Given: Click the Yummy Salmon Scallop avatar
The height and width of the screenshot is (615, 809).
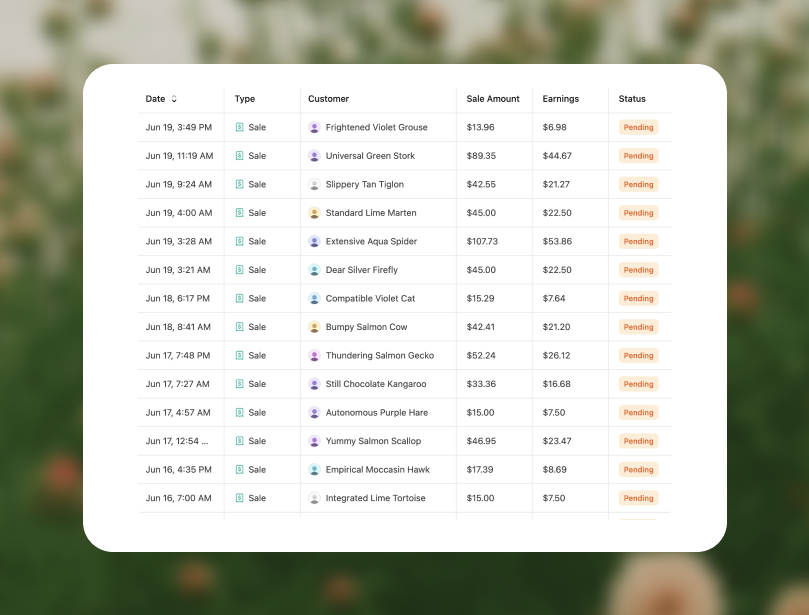Looking at the screenshot, I should [314, 441].
